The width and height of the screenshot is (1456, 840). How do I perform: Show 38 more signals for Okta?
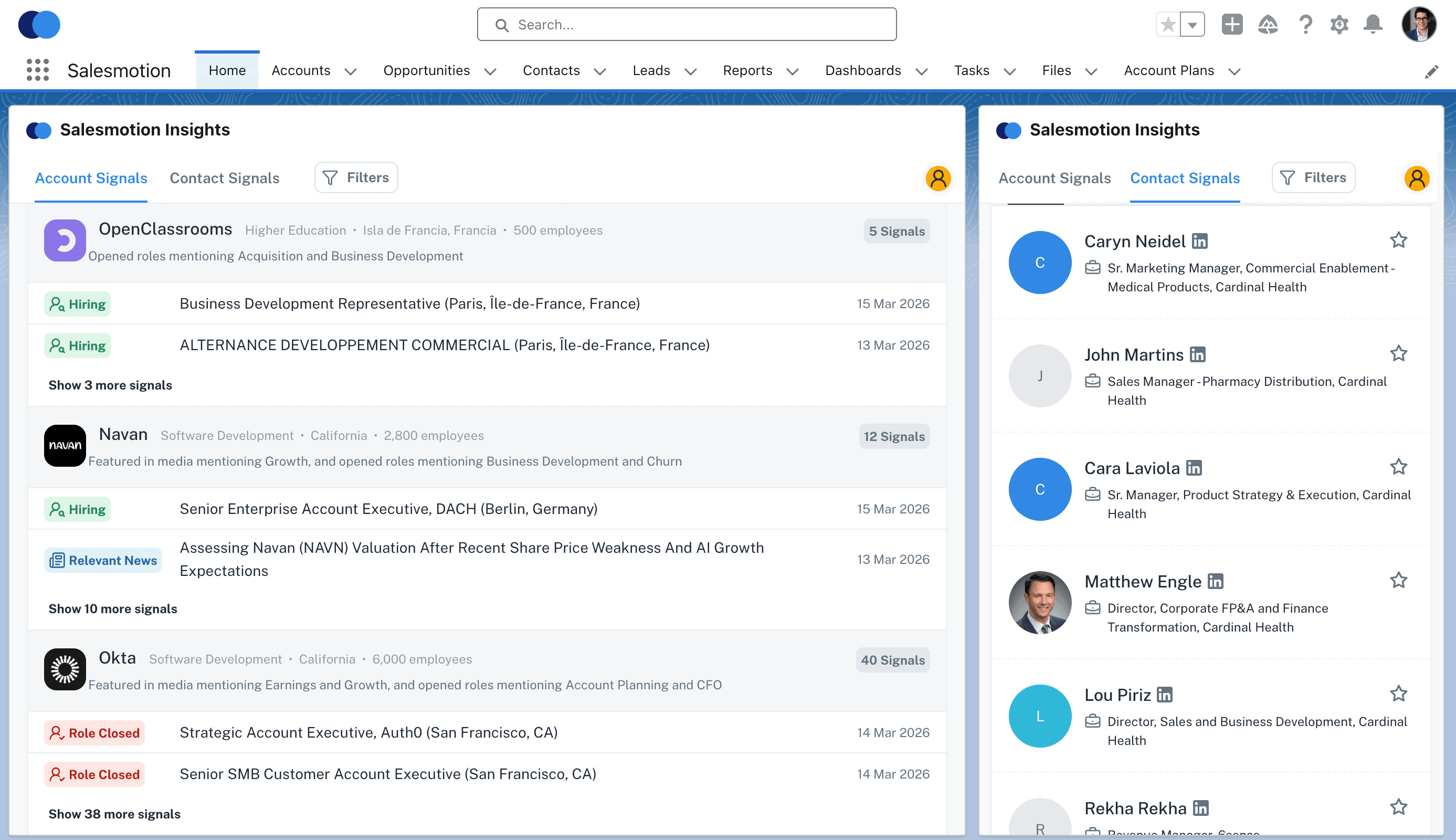(114, 815)
